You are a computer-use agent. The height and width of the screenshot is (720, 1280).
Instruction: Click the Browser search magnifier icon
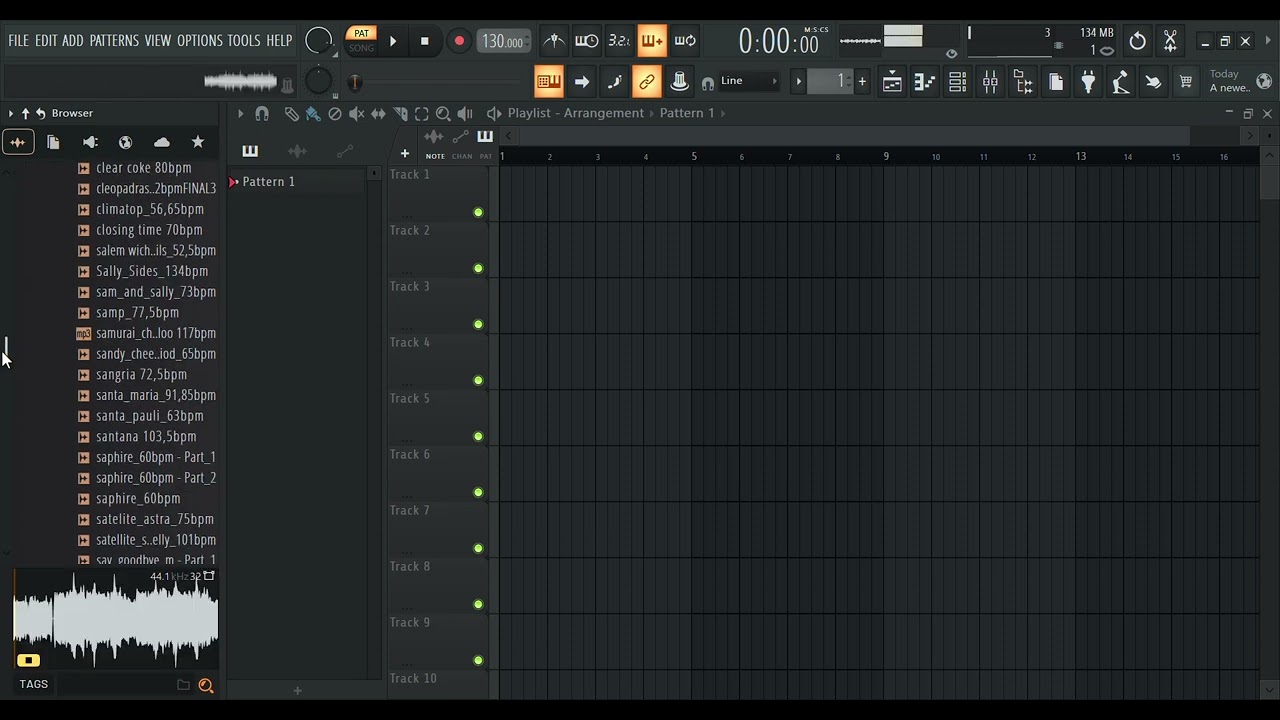point(206,685)
